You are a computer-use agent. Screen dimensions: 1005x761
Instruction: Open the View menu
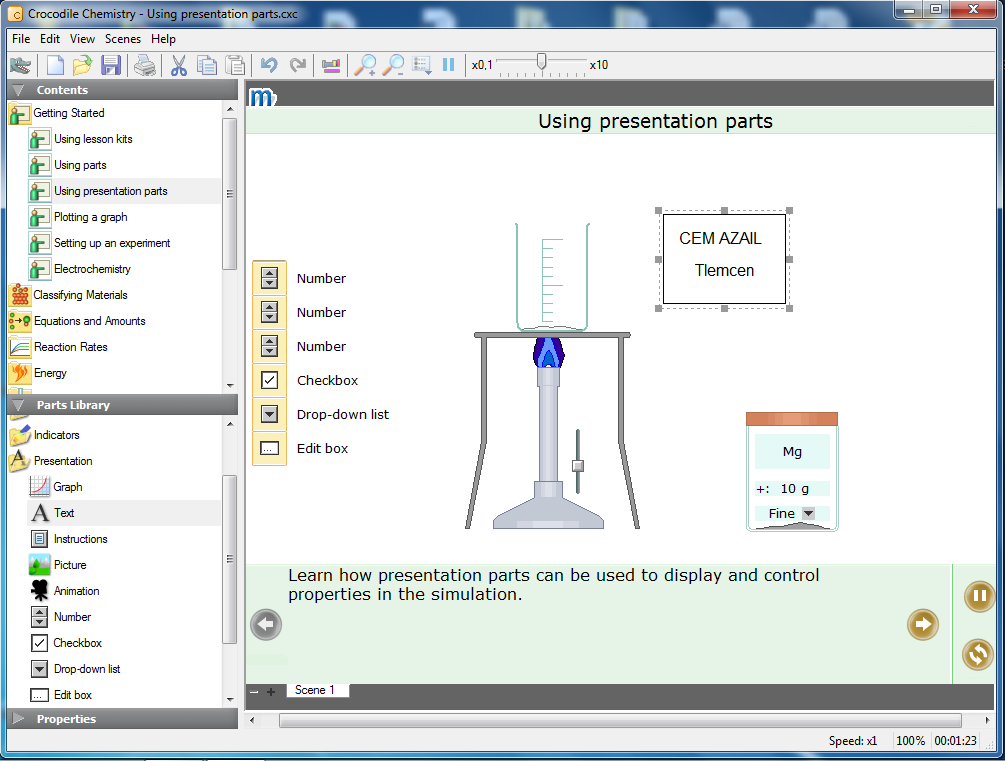[x=82, y=38]
